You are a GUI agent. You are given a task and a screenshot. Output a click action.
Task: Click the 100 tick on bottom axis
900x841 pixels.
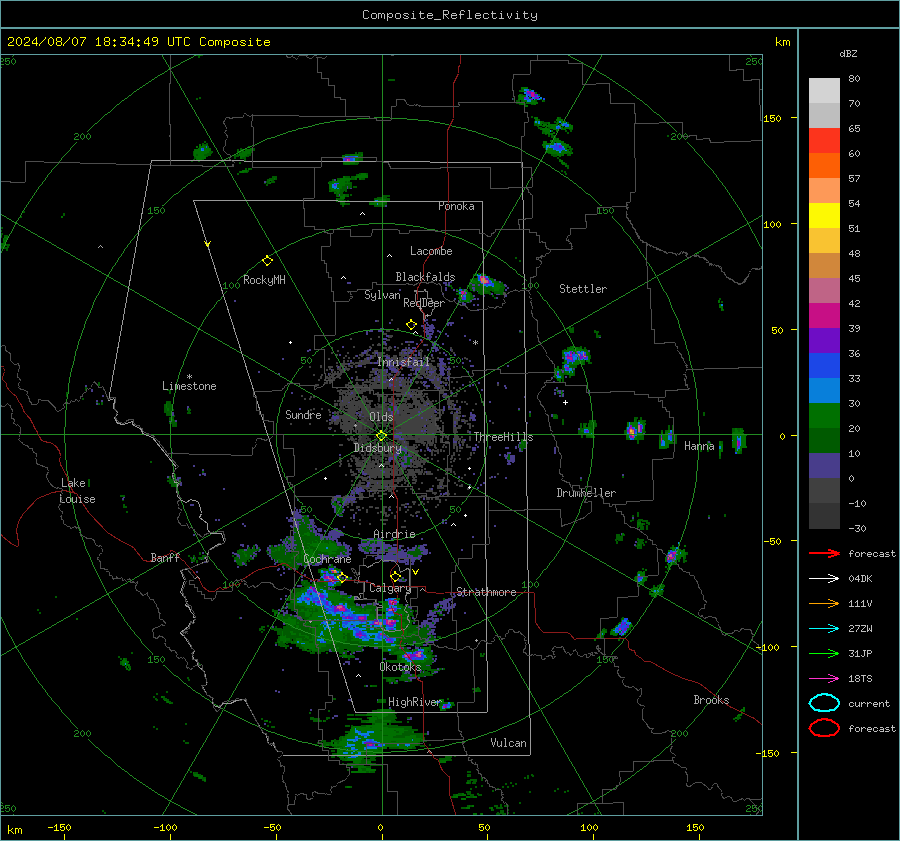pyautogui.click(x=589, y=827)
